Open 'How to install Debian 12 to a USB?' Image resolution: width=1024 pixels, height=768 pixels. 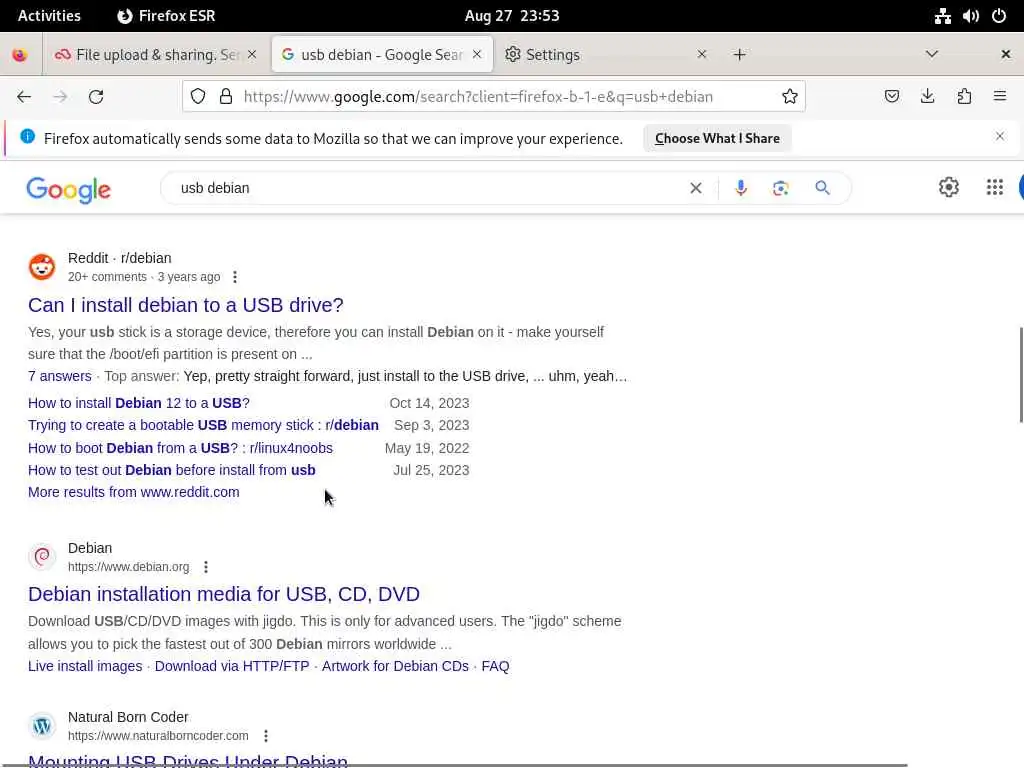pos(138,403)
